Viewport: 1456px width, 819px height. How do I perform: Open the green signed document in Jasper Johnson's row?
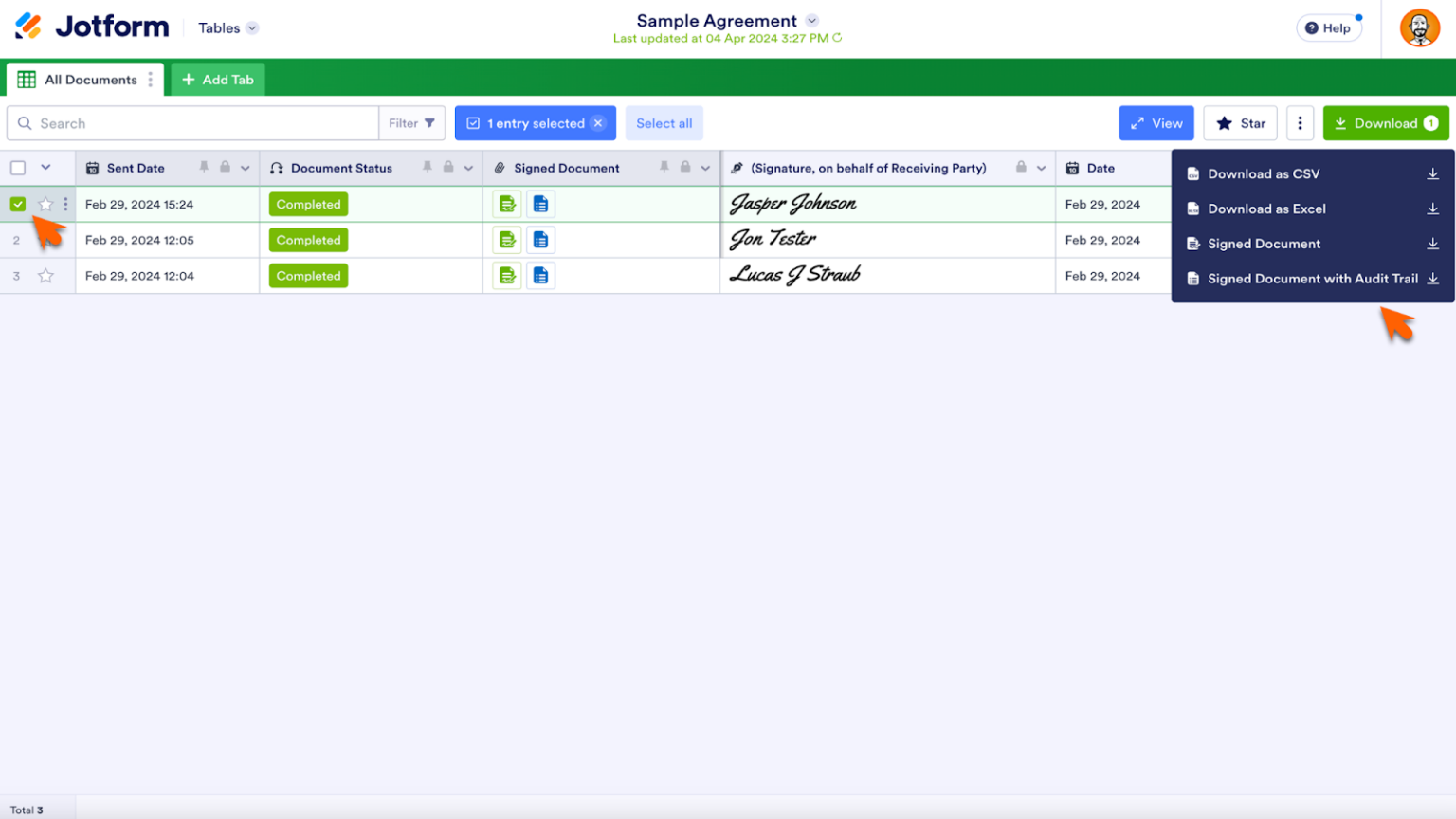[x=507, y=203]
